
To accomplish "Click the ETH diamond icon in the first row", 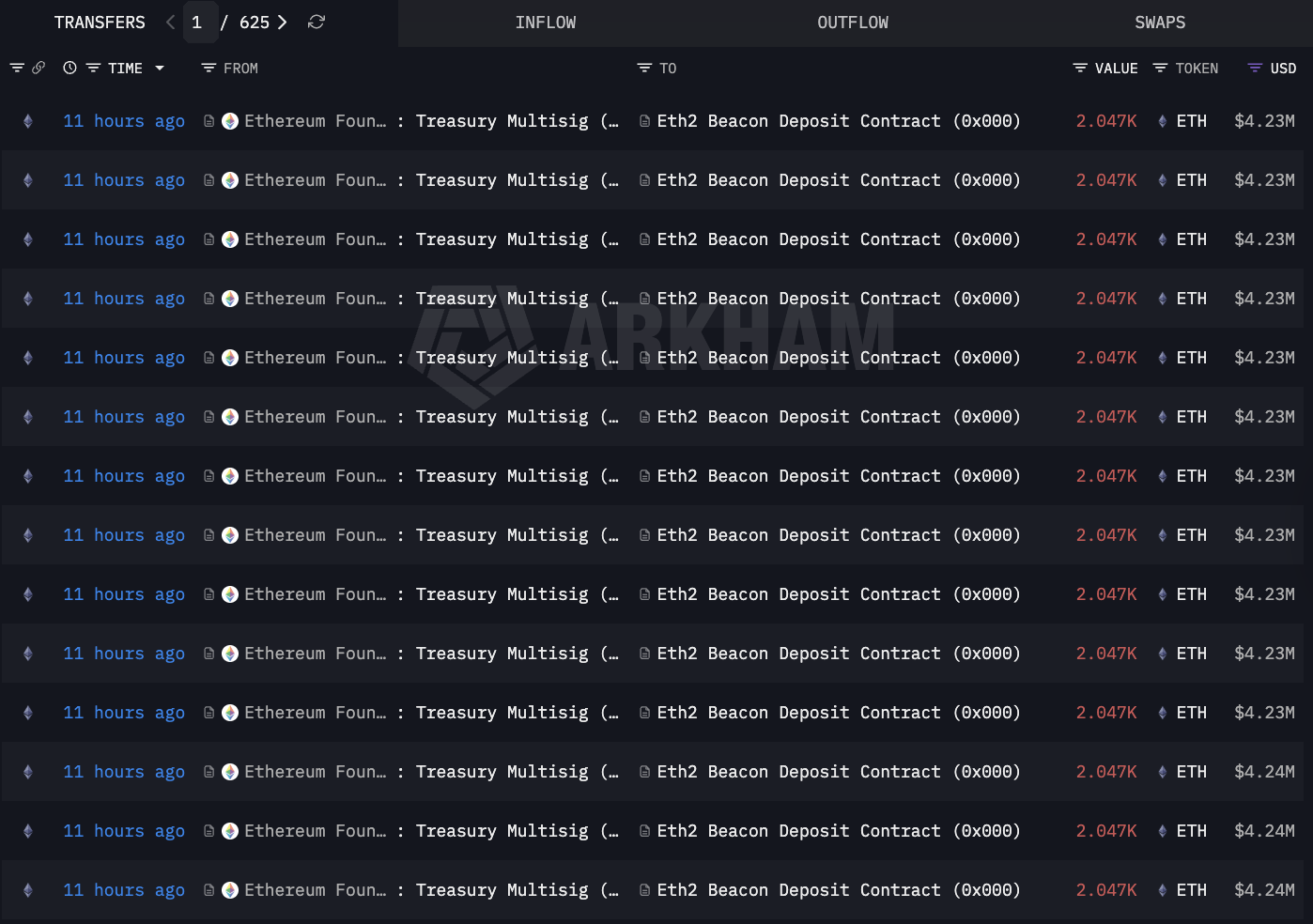I will click(x=1162, y=120).
